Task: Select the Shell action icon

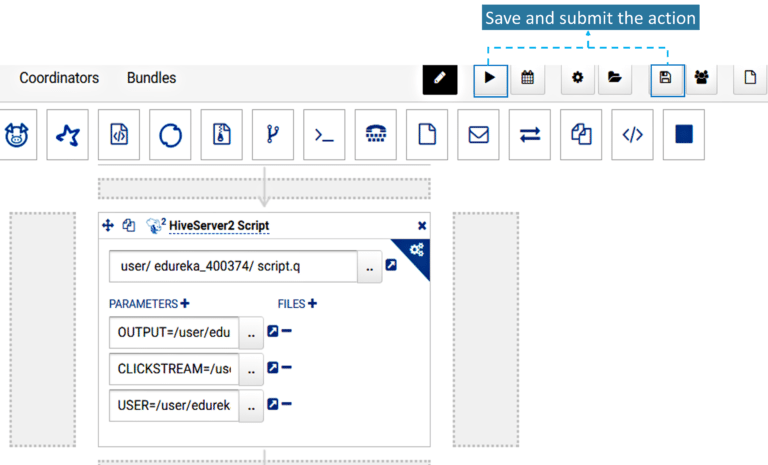Action: point(324,135)
